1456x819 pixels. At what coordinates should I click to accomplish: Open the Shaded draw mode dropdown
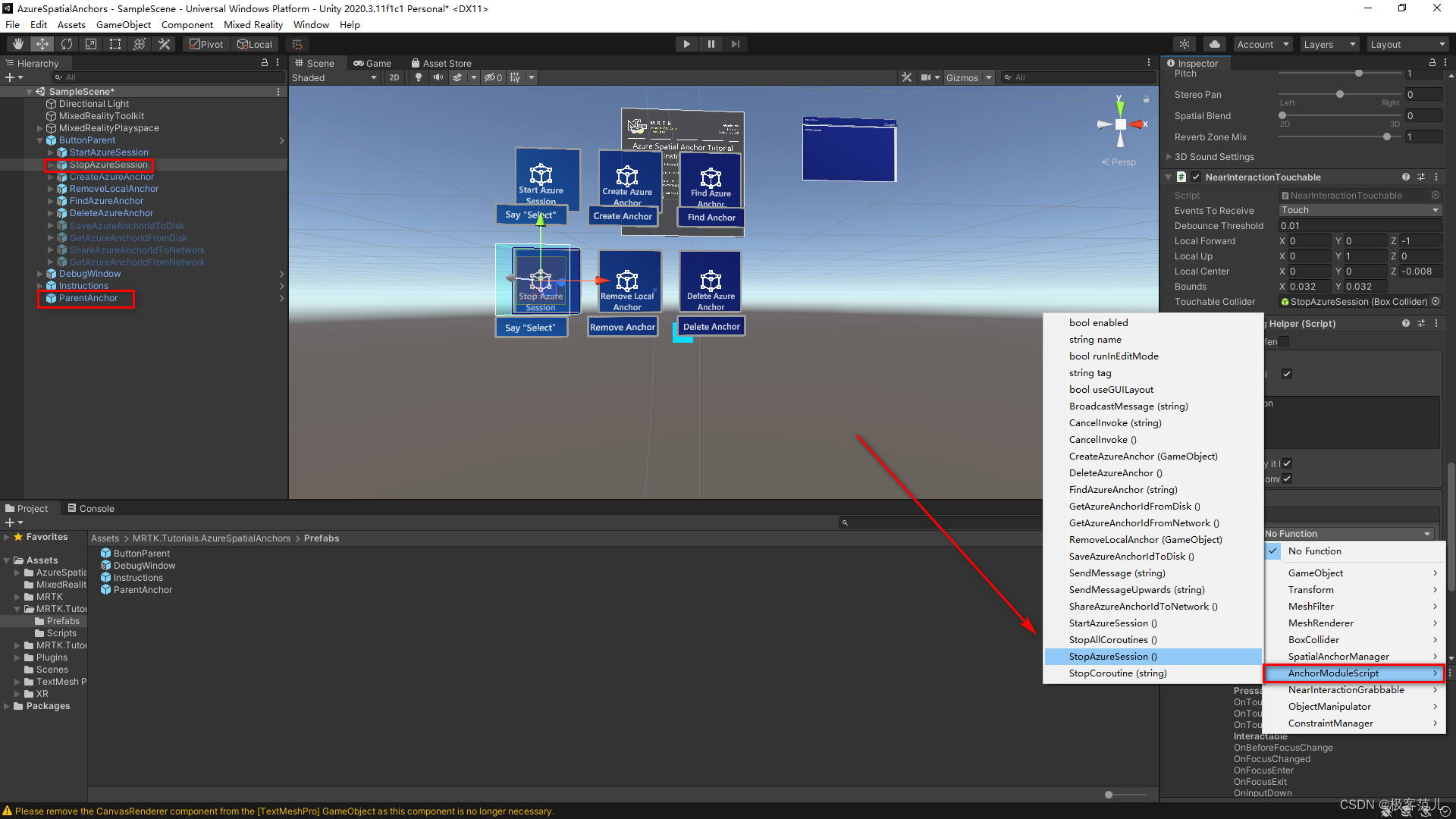click(334, 77)
